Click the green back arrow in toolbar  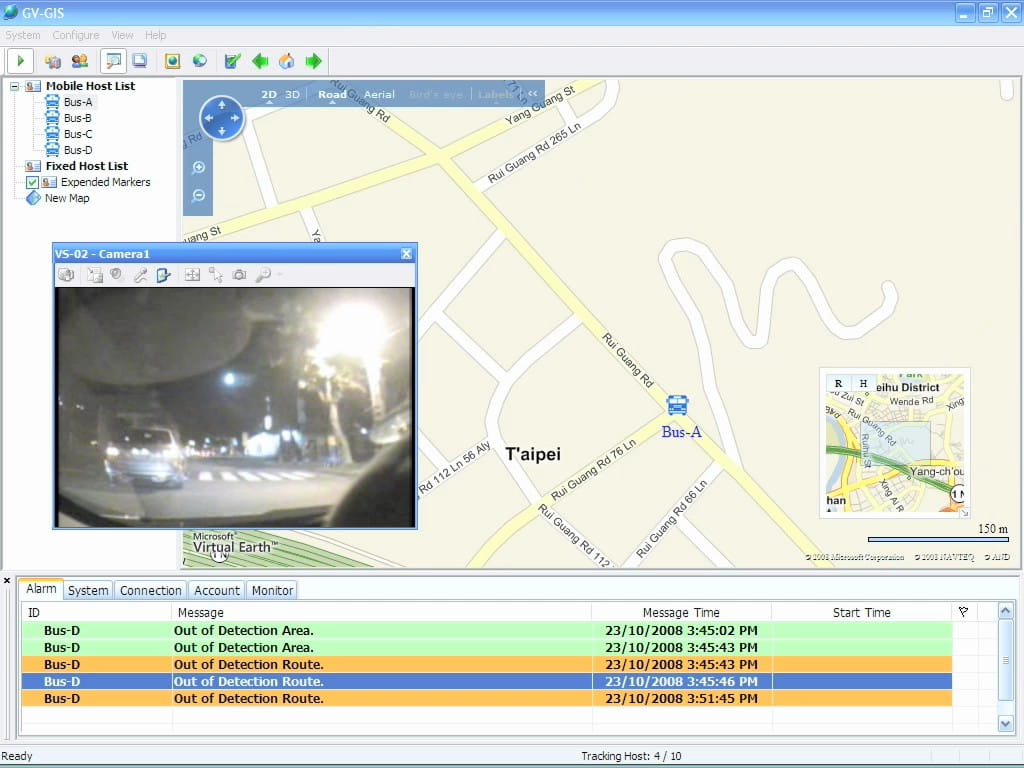pyautogui.click(x=260, y=62)
